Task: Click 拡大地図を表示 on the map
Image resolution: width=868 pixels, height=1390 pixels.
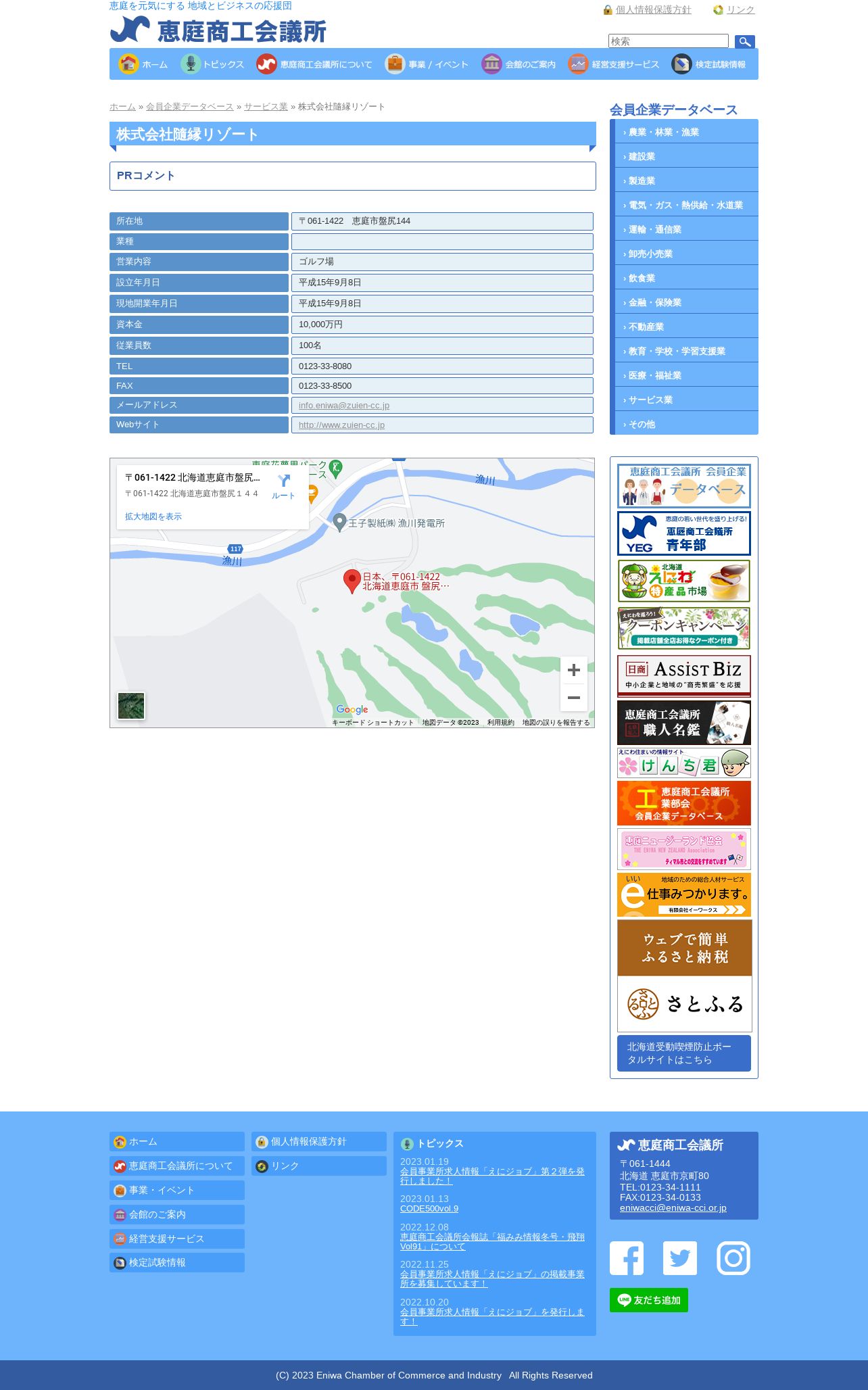Action: (153, 517)
